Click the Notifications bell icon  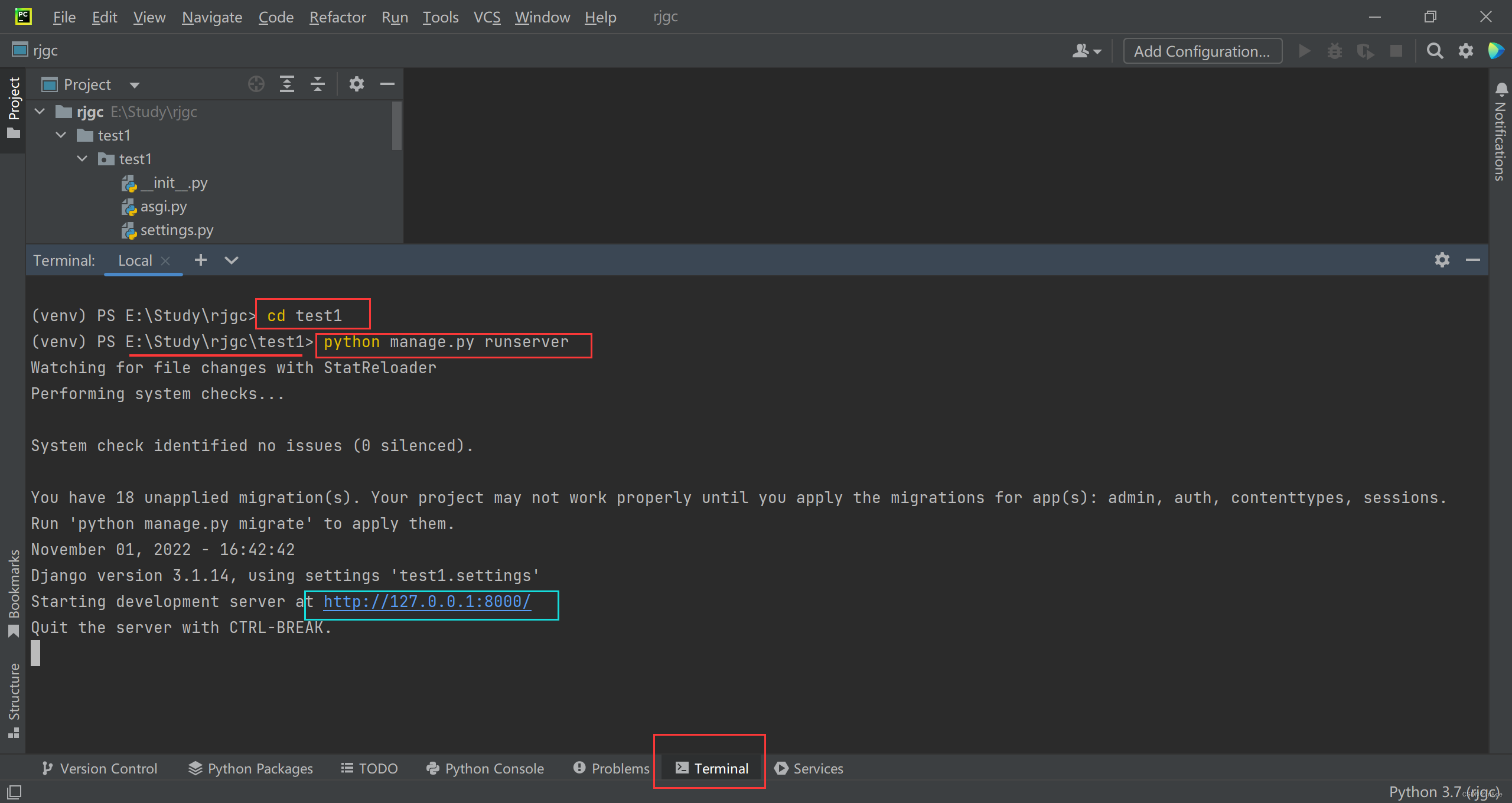(x=1503, y=90)
